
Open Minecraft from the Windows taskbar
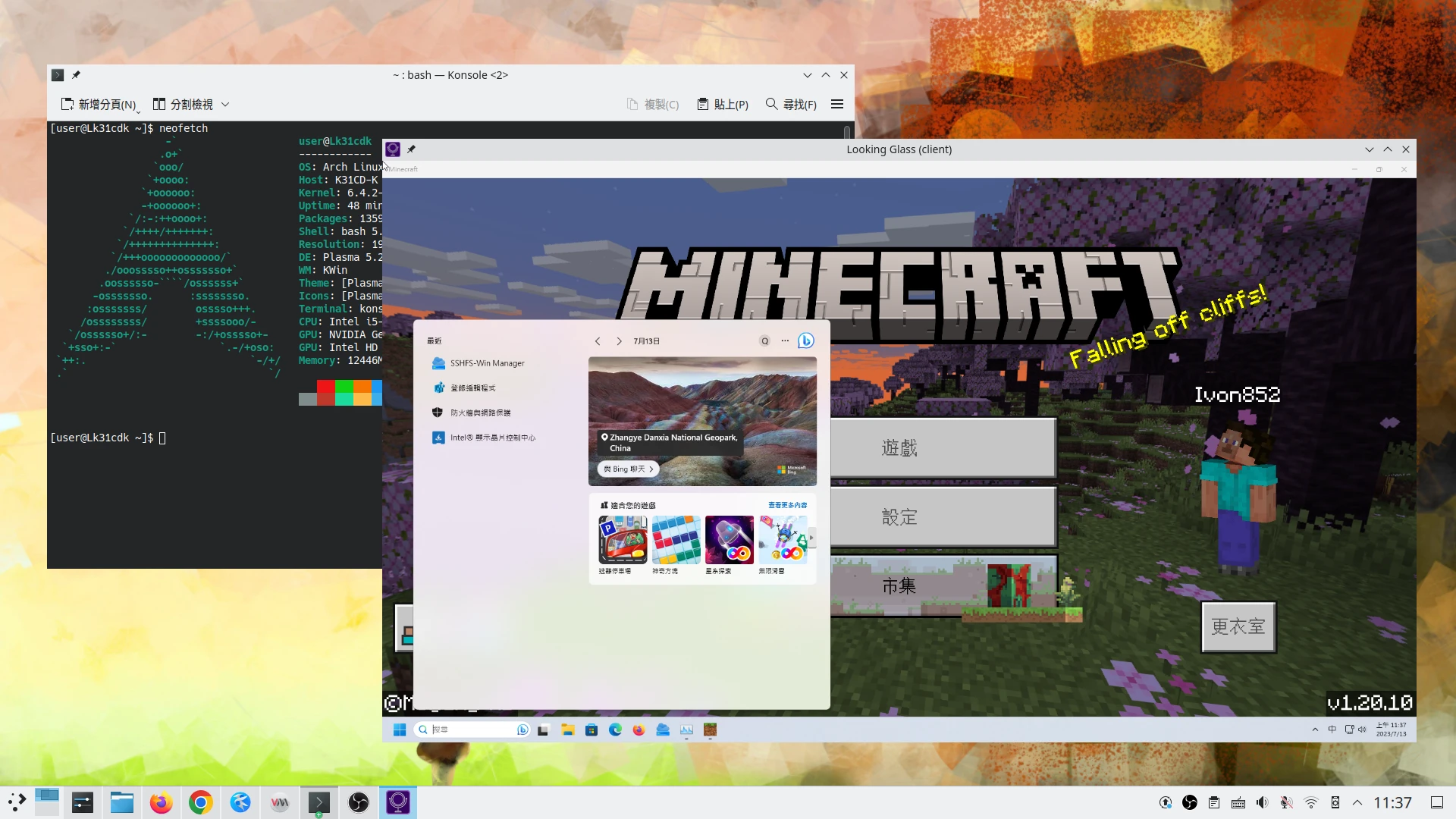(x=711, y=730)
